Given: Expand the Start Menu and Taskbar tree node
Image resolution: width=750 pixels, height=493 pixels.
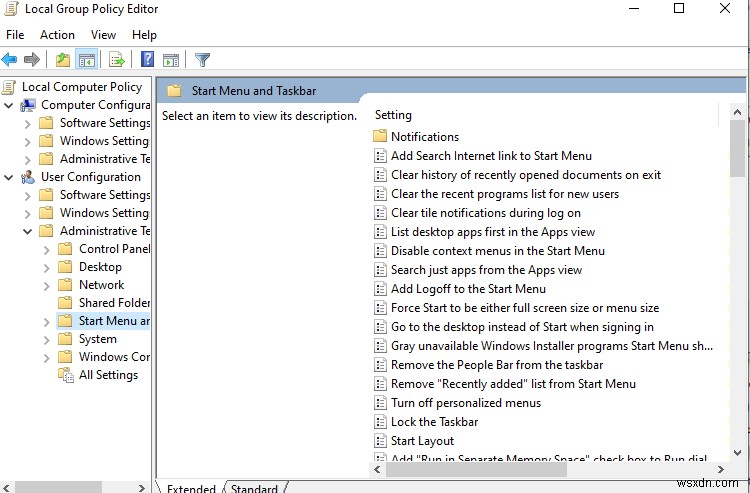Looking at the screenshot, I should tap(47, 321).
